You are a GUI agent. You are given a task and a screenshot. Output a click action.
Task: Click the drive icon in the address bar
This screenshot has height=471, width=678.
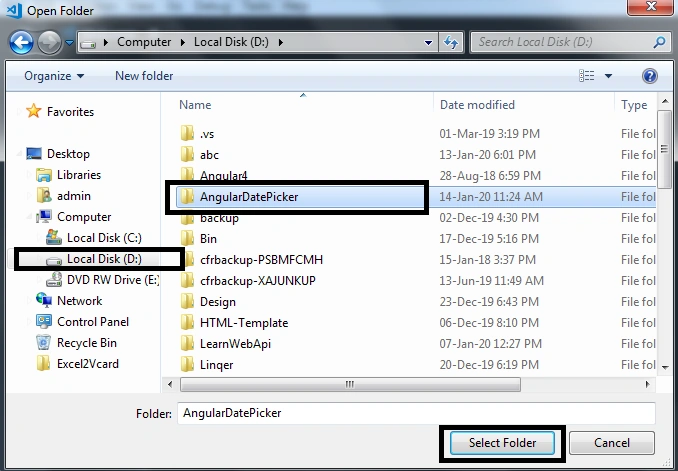coord(88,43)
